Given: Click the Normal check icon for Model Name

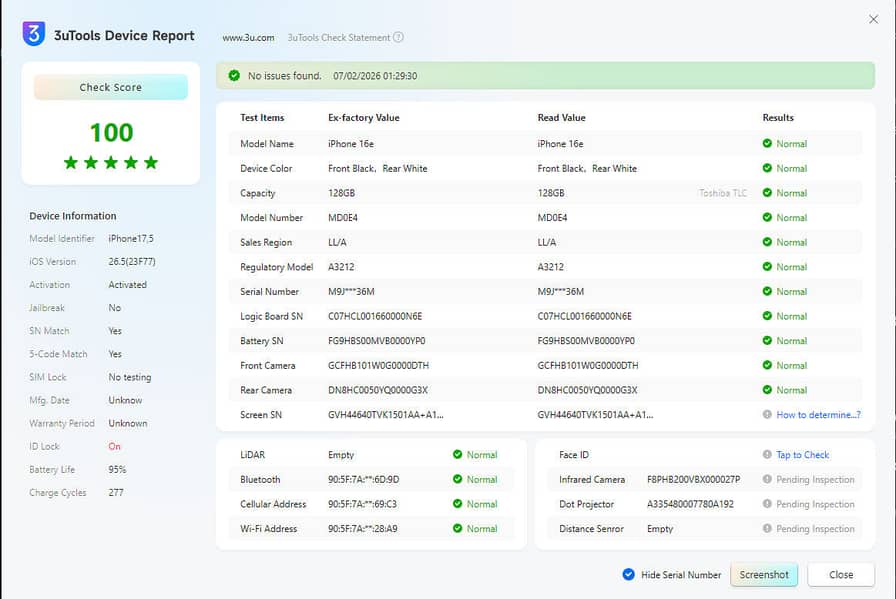Looking at the screenshot, I should [767, 143].
